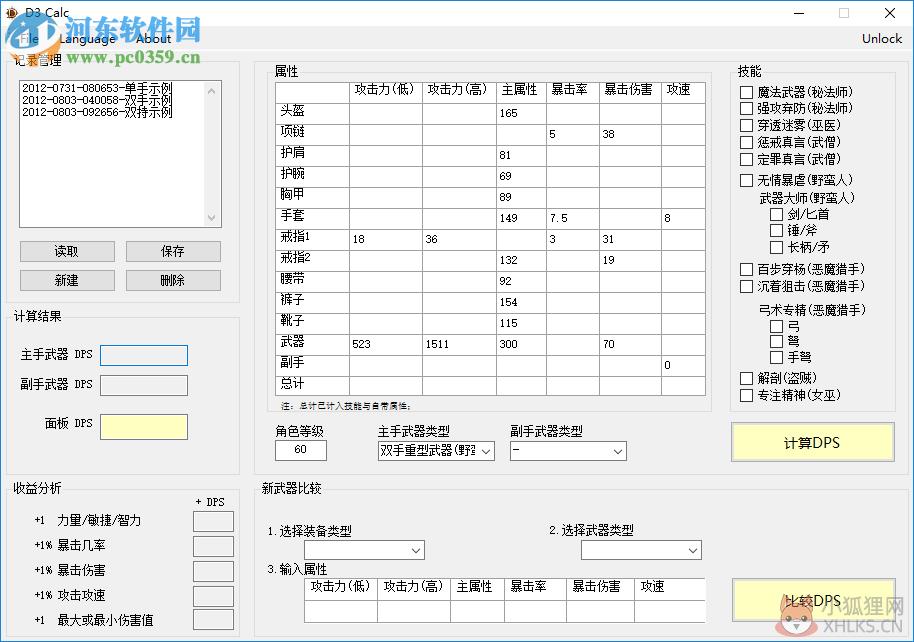Enable 强攻弃防(秘法师) skill checkbox
Viewport: 914px width, 642px height.
746,108
